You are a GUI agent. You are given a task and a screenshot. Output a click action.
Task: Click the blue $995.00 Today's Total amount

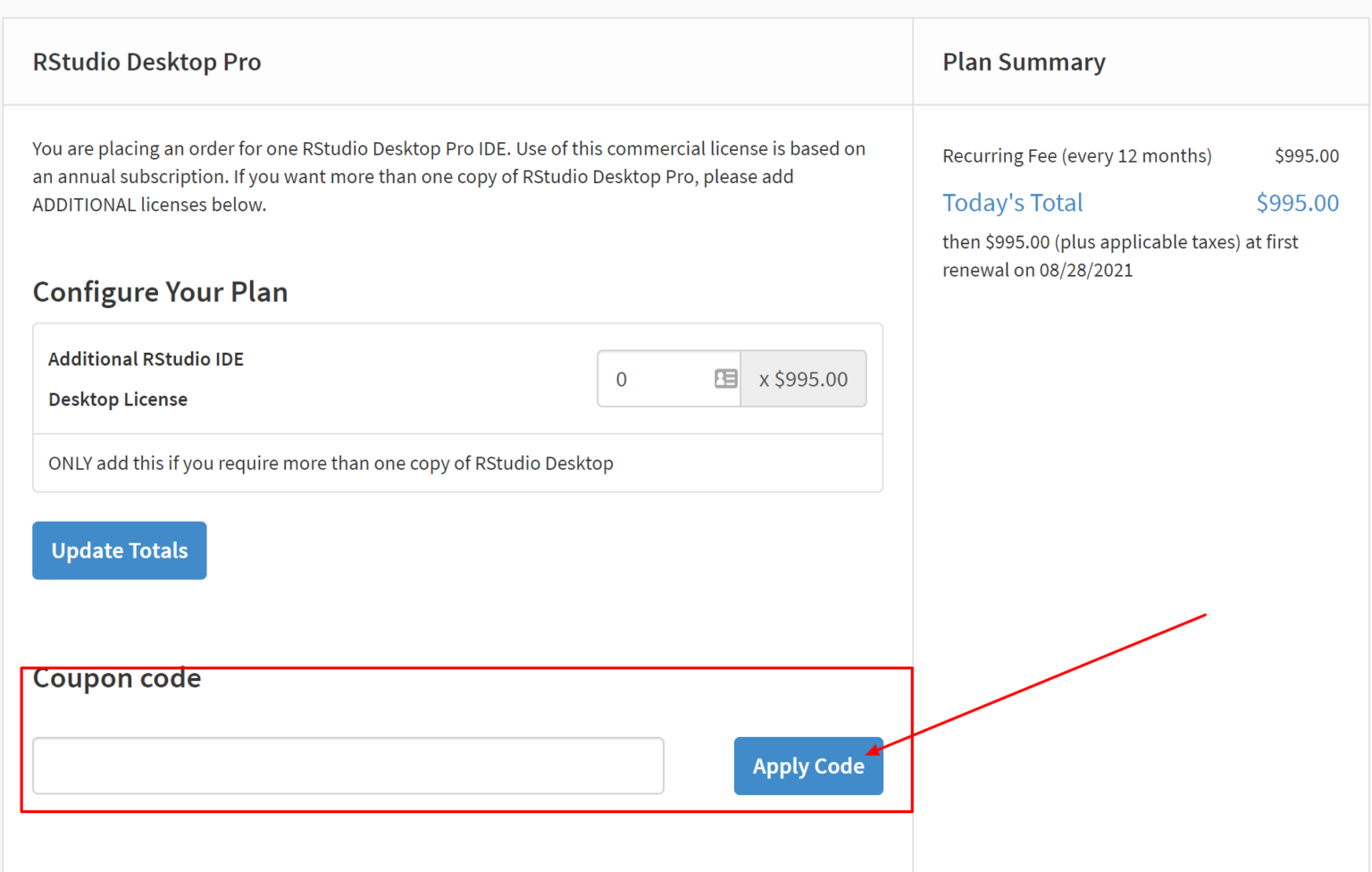(1297, 203)
